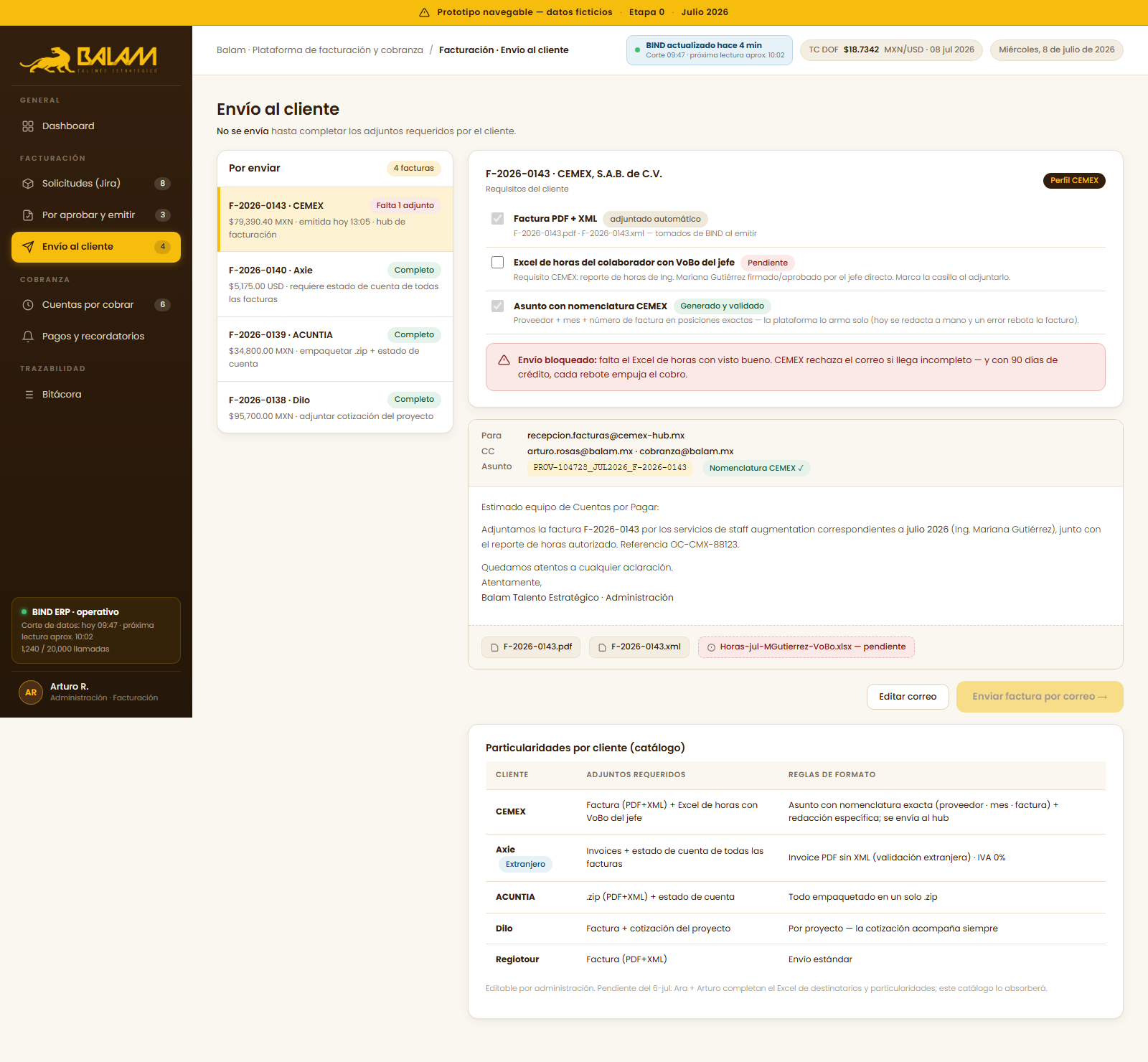The image size is (1148, 1062).
Task: Click the Cuentas por cobrar clock icon
Action: point(28,305)
